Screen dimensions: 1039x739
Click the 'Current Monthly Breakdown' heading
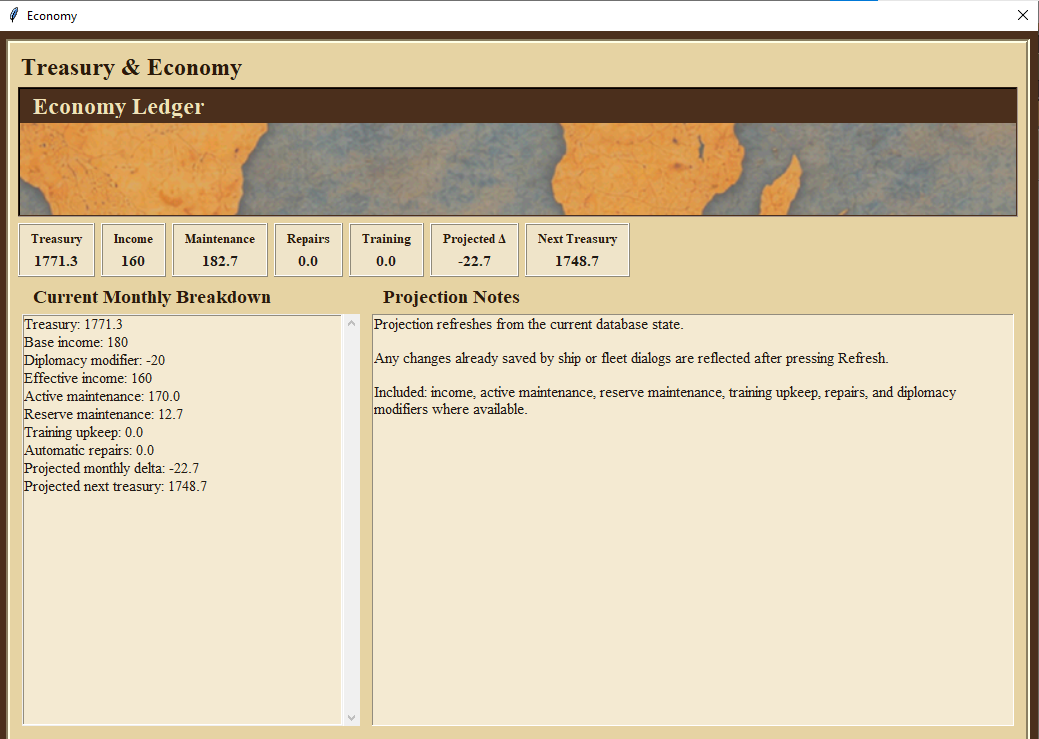(152, 297)
